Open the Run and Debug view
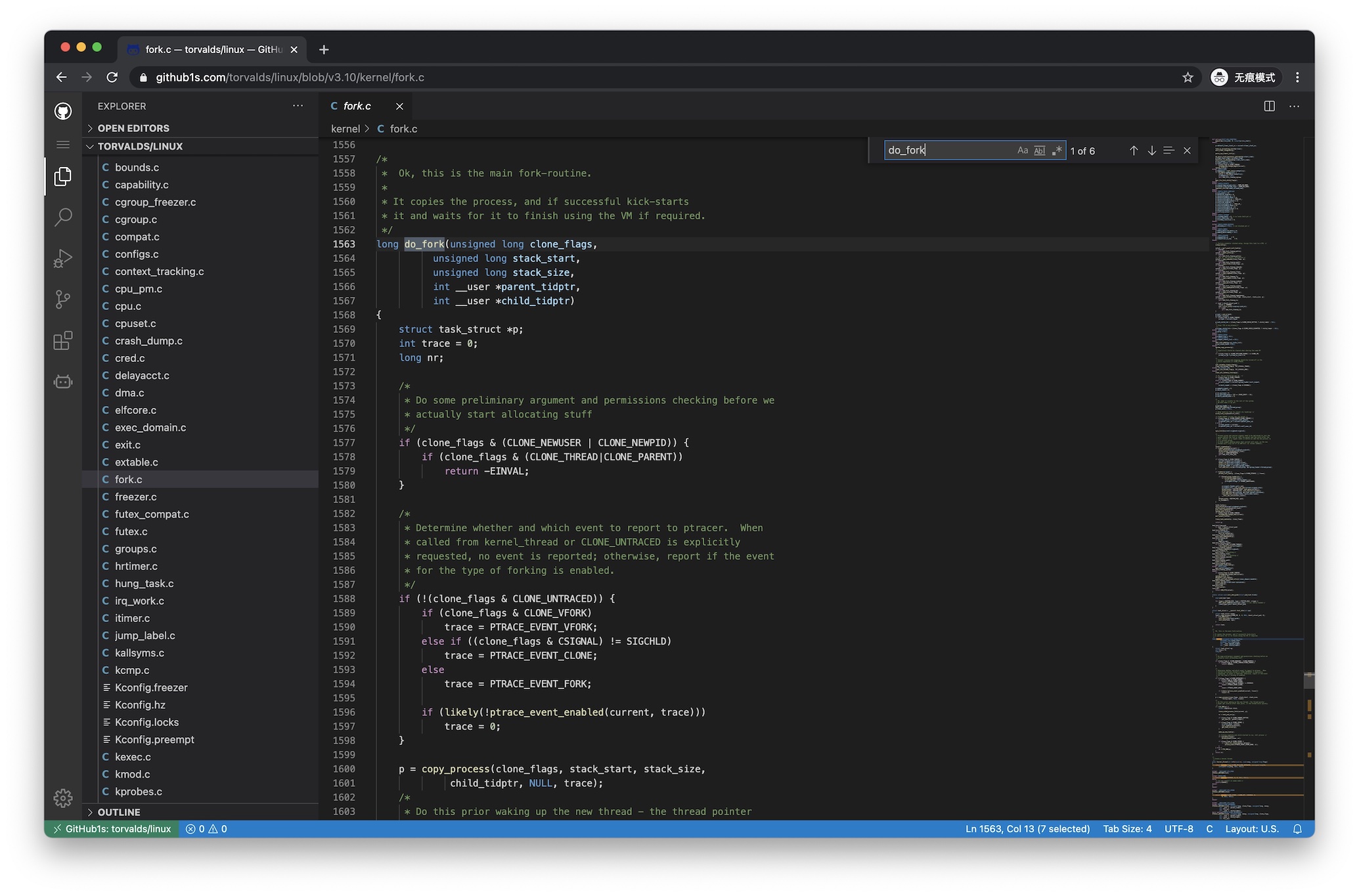 (63, 258)
